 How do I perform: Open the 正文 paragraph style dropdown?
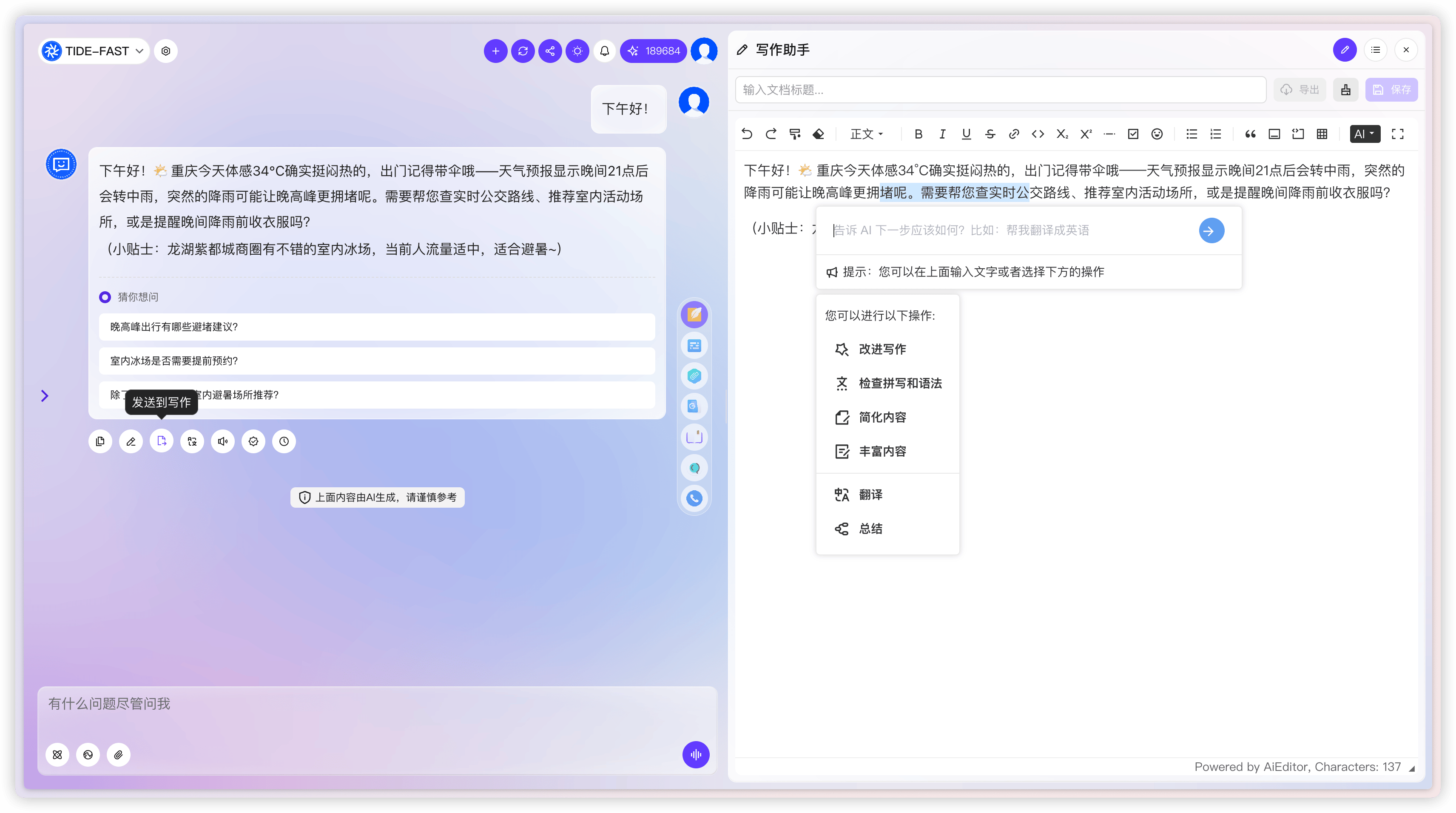(867, 134)
